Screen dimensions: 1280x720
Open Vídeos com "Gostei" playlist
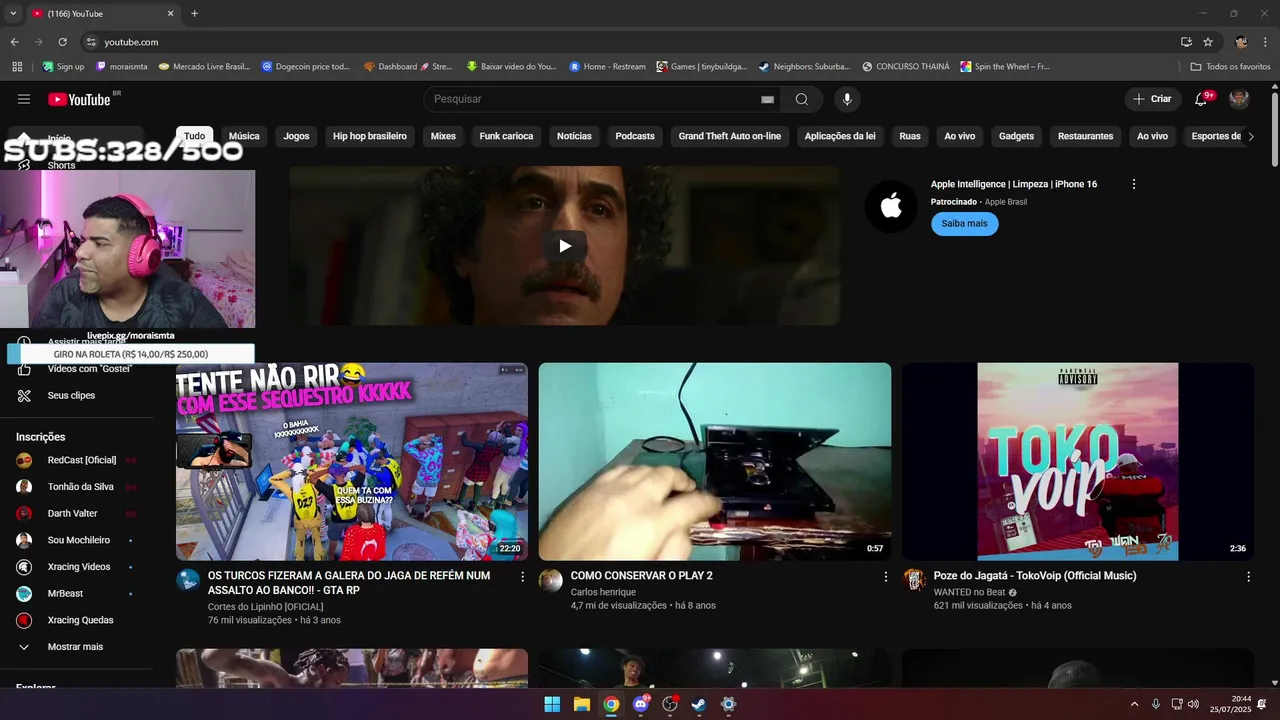pos(76,369)
